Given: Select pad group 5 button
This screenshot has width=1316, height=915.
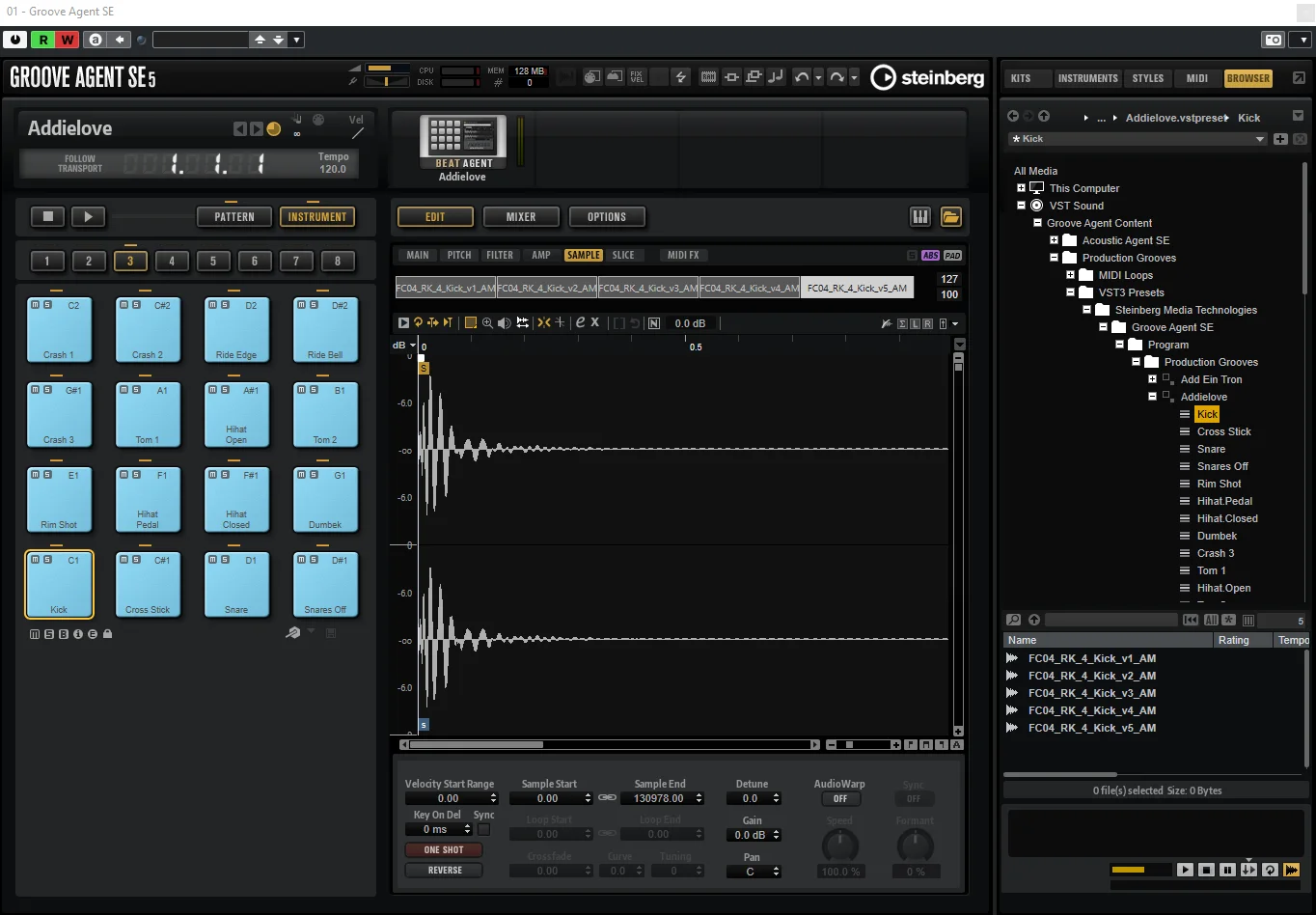Looking at the screenshot, I should (x=213, y=261).
